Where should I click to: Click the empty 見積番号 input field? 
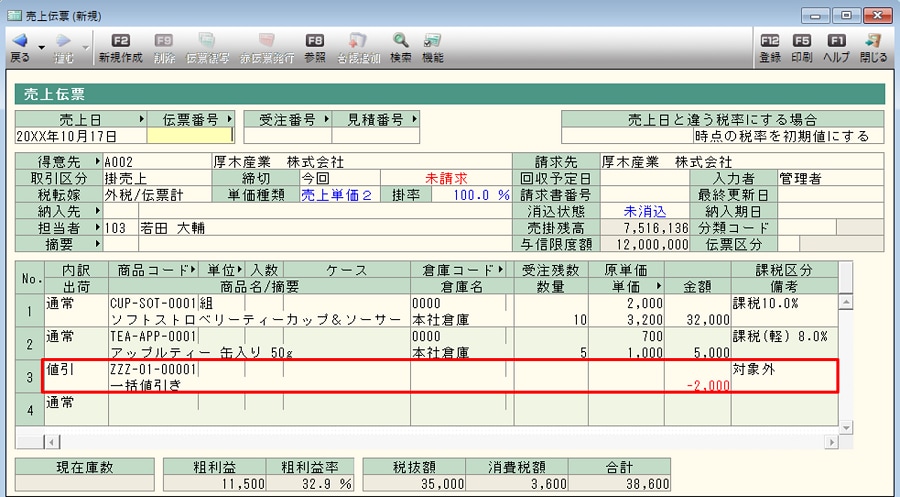[x=375, y=135]
